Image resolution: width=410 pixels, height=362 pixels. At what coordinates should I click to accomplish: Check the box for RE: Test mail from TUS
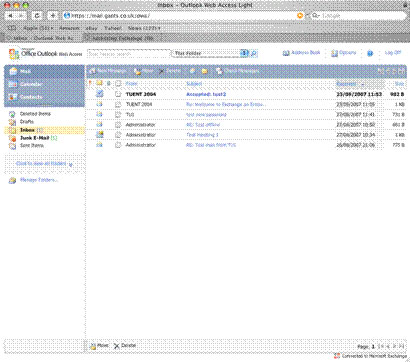click(x=118, y=145)
